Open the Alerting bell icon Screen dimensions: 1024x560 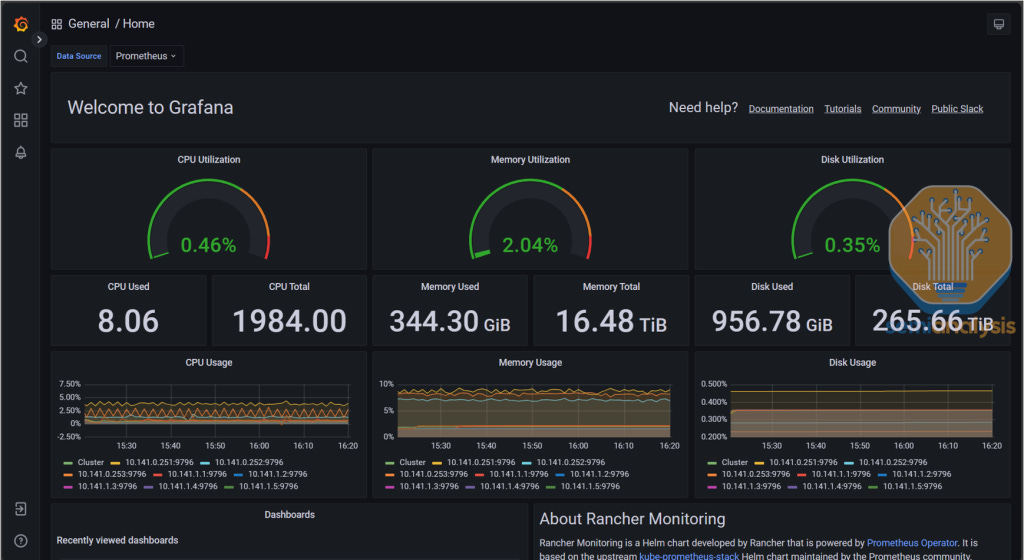coord(21,152)
